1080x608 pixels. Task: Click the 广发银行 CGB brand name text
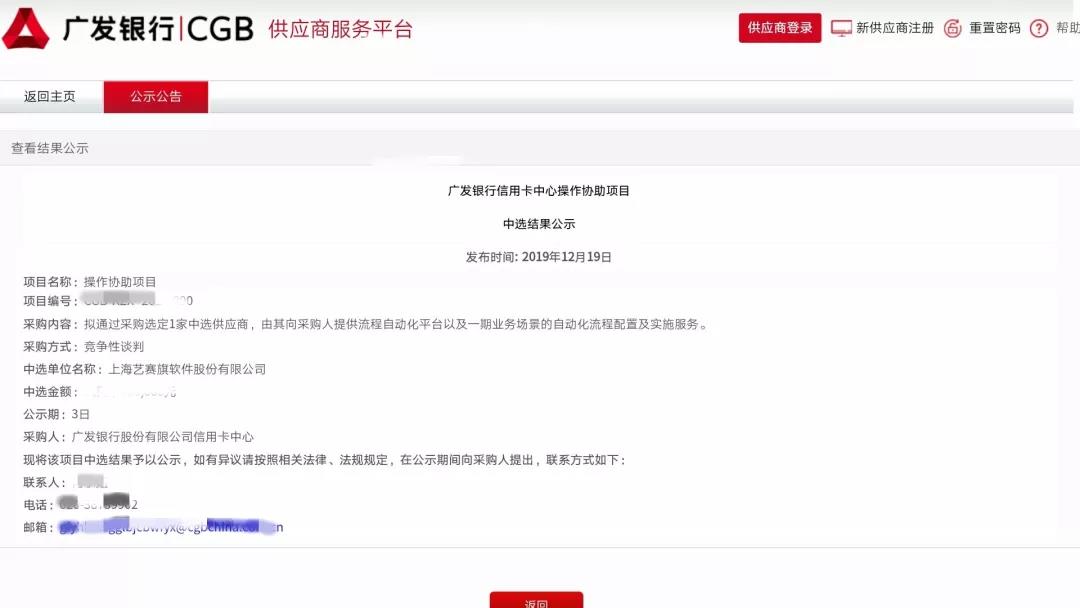click(158, 28)
